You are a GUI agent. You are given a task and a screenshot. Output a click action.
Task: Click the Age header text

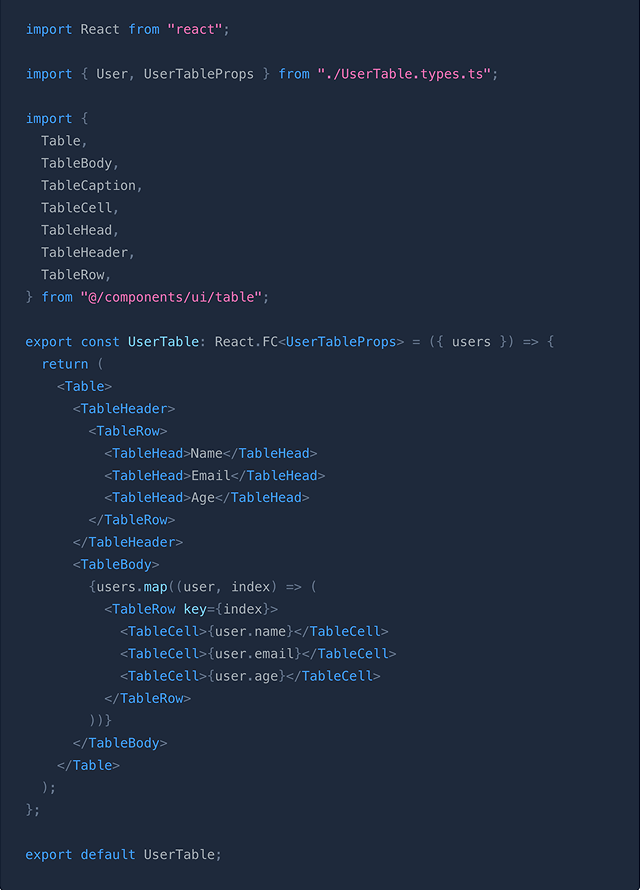click(x=202, y=497)
